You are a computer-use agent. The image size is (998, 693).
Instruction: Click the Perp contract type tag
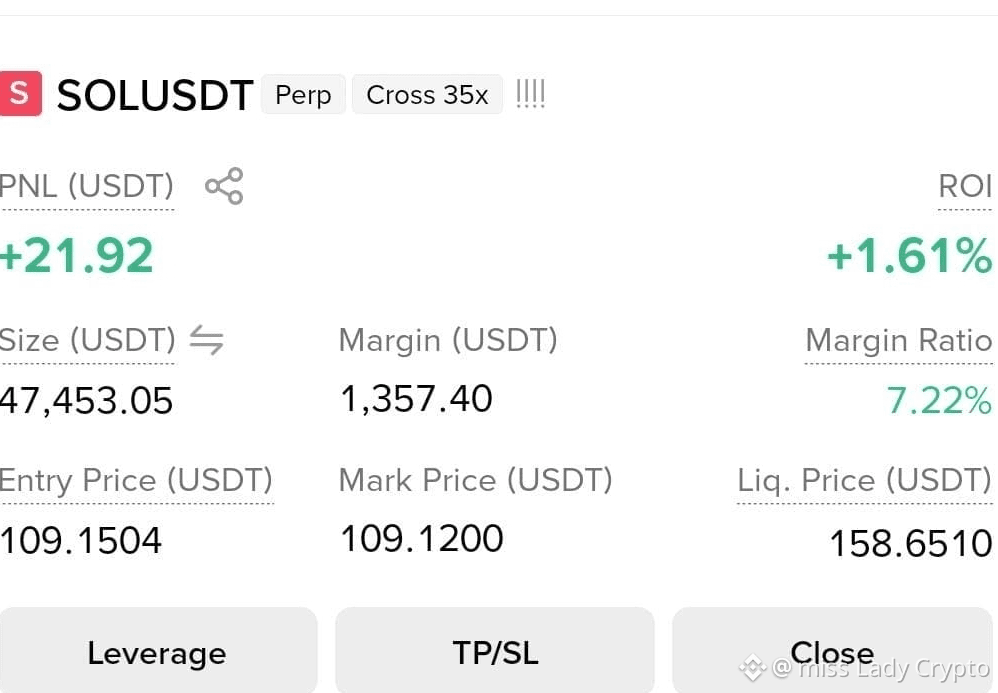click(x=303, y=94)
